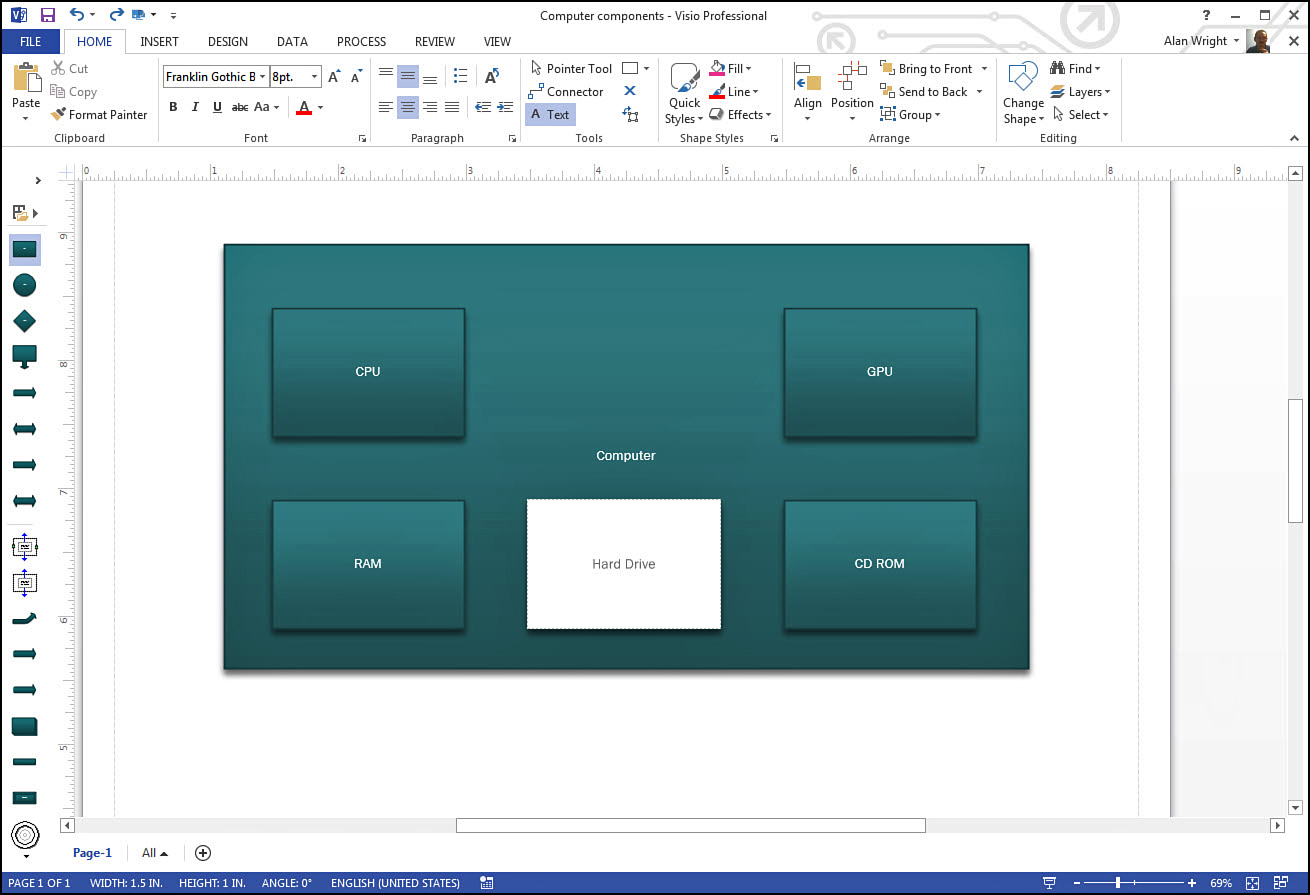Screen dimensions: 1310x895
Task: Activate the Format Painter brush
Action: pyautogui.click(x=99, y=115)
